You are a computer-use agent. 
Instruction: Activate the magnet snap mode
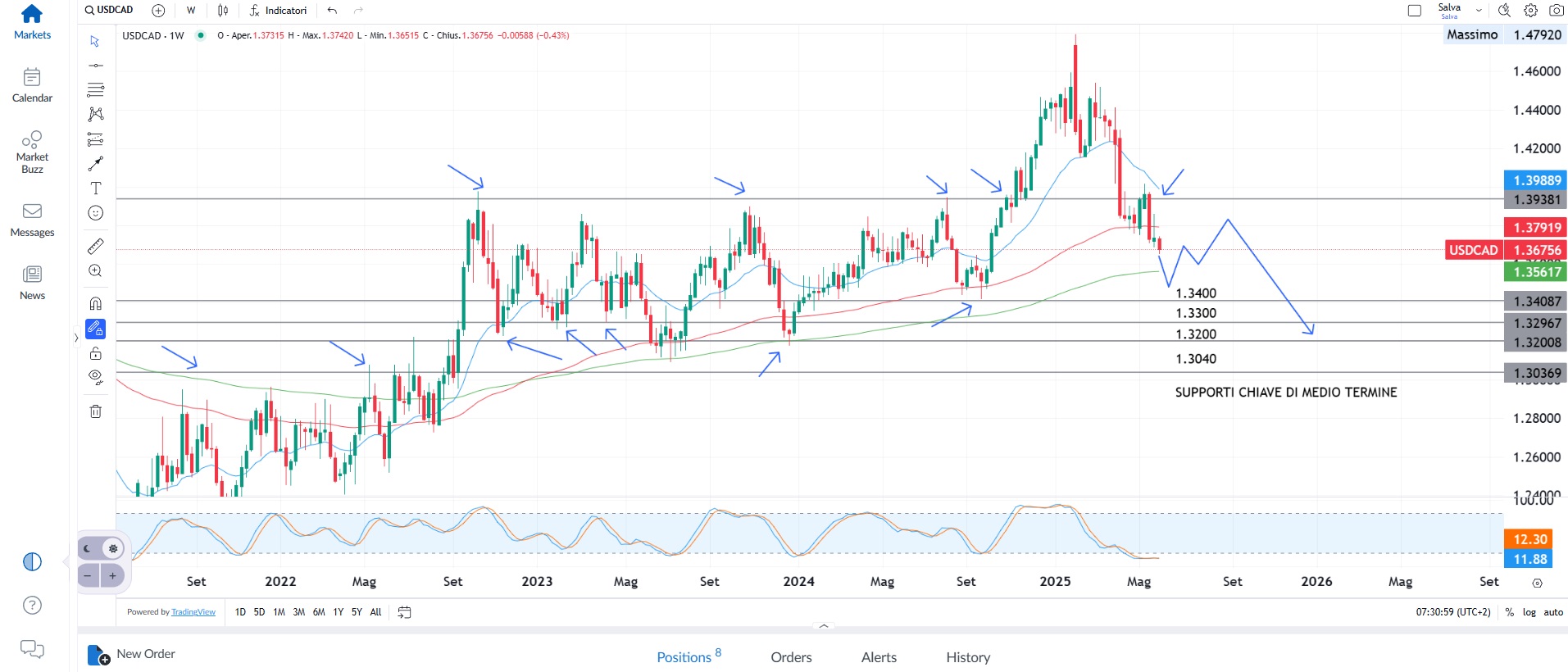point(95,303)
